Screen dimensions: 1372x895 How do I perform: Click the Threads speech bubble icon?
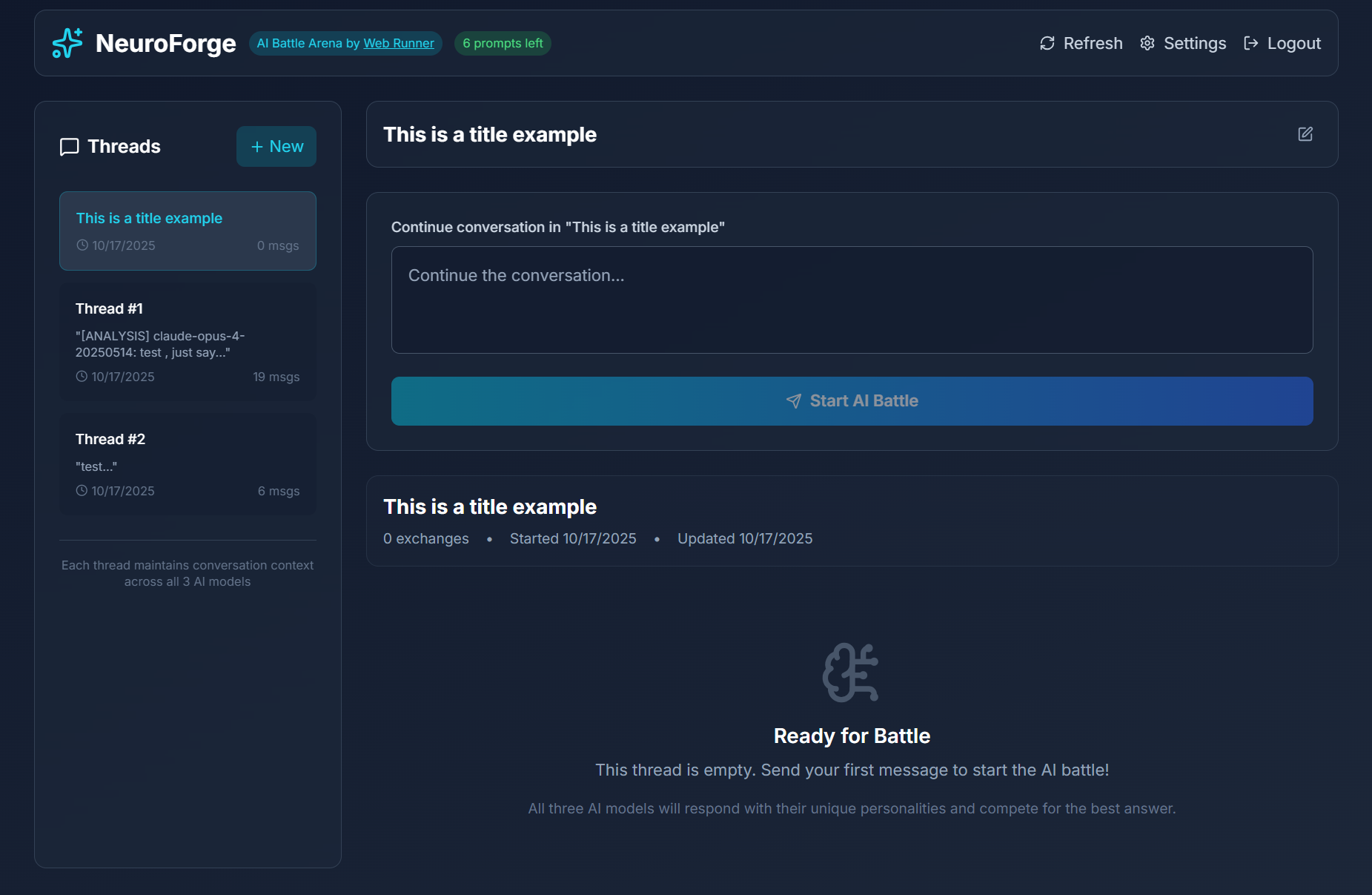click(68, 146)
